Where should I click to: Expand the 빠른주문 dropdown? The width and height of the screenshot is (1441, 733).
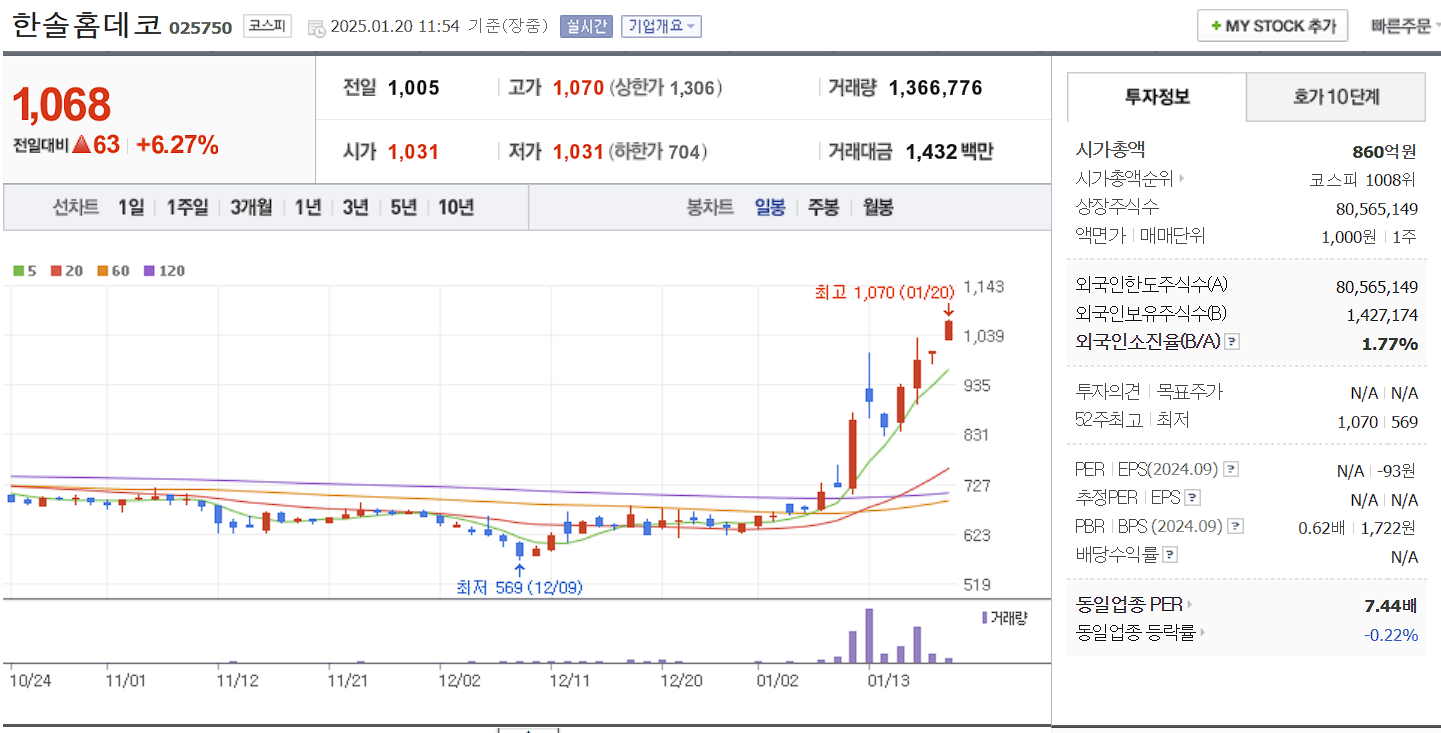point(1404,25)
